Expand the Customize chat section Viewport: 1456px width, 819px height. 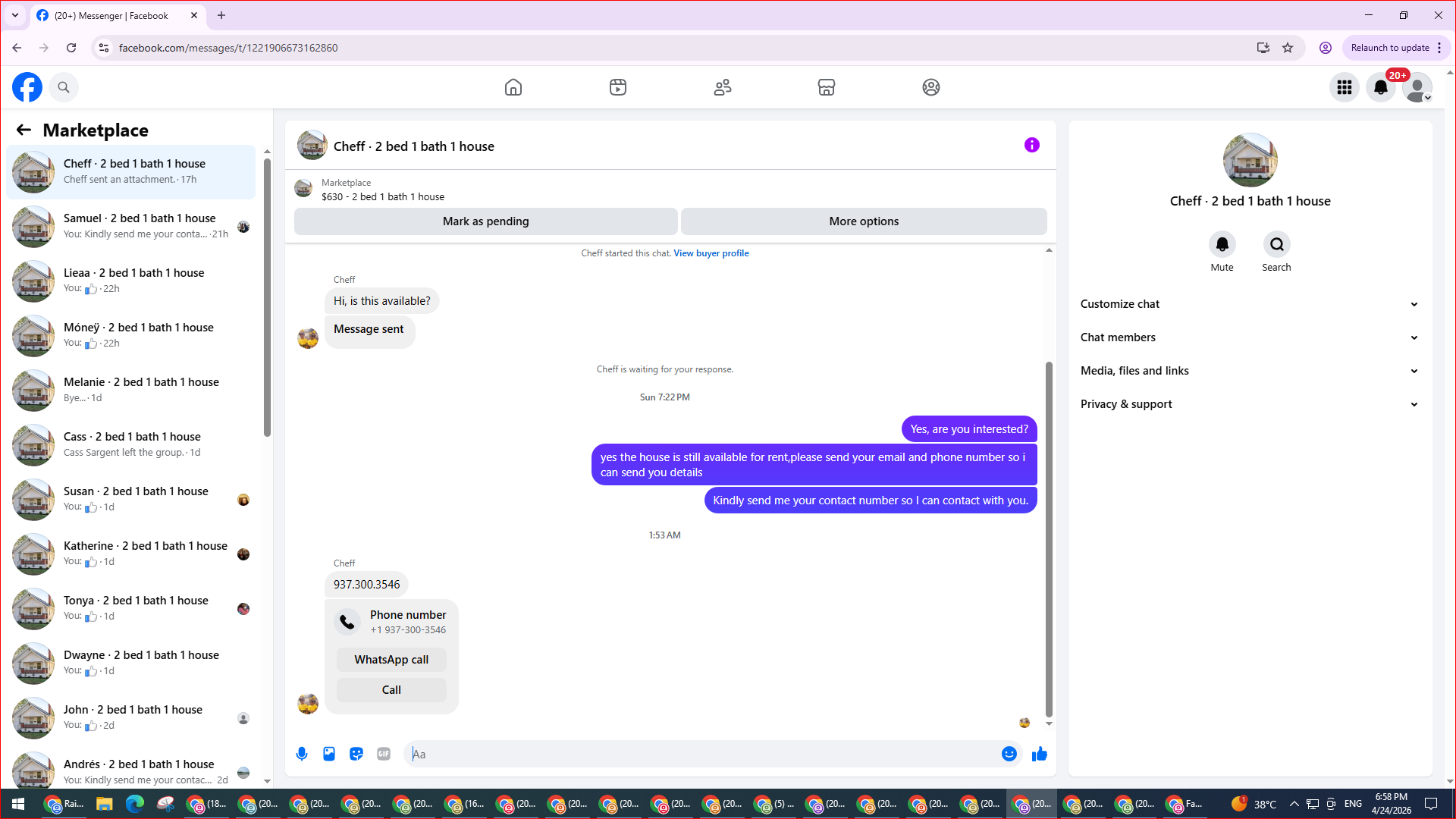[1250, 304]
